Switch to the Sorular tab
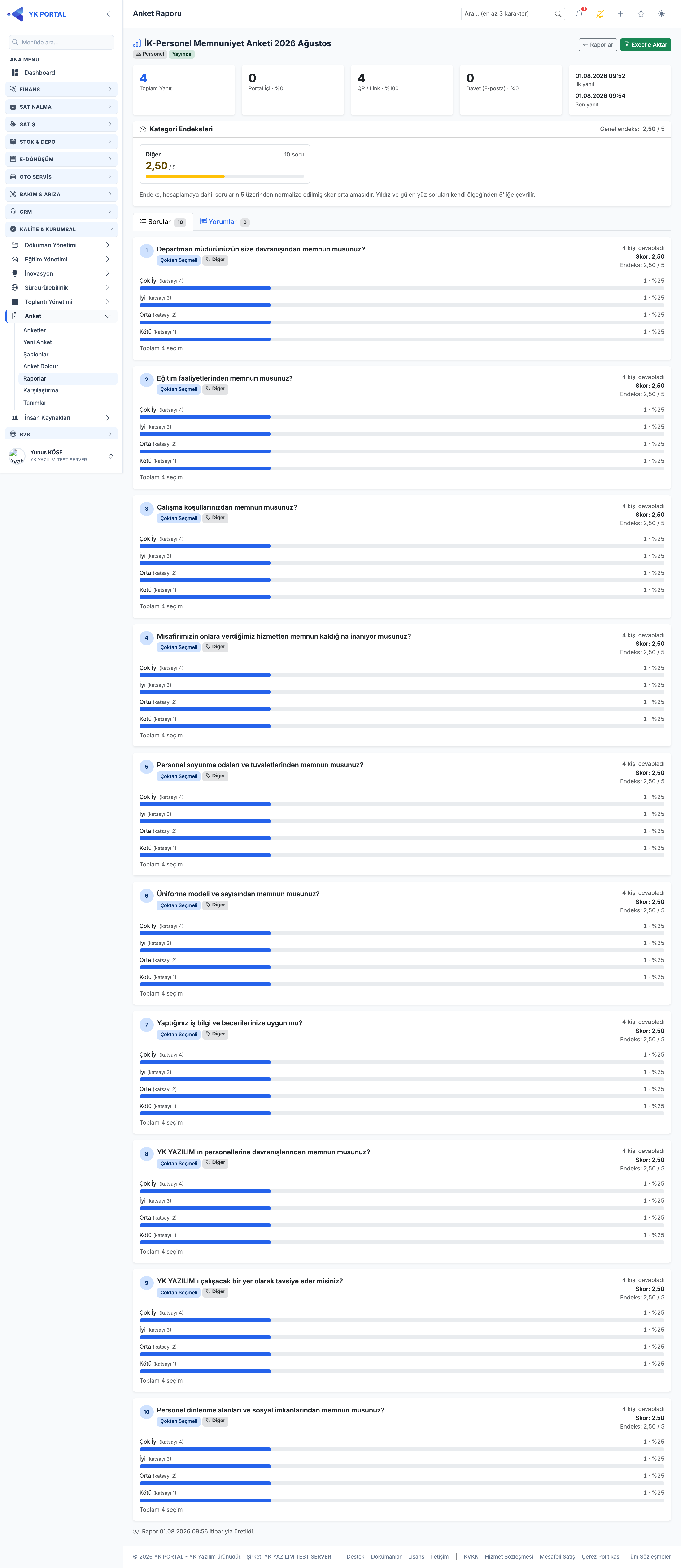 coord(163,222)
